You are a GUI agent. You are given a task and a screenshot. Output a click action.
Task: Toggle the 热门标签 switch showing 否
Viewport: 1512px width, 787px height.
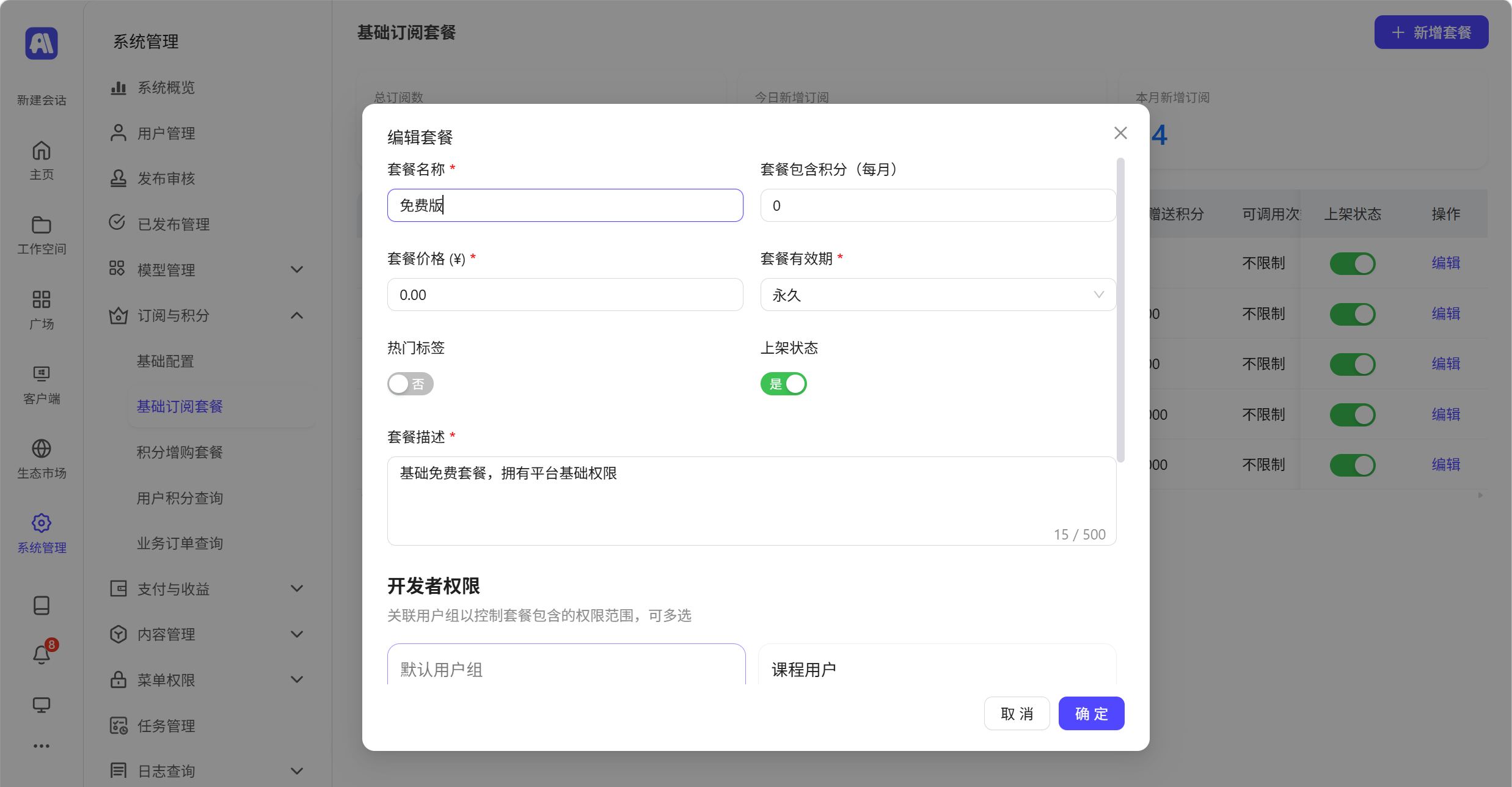(x=411, y=384)
